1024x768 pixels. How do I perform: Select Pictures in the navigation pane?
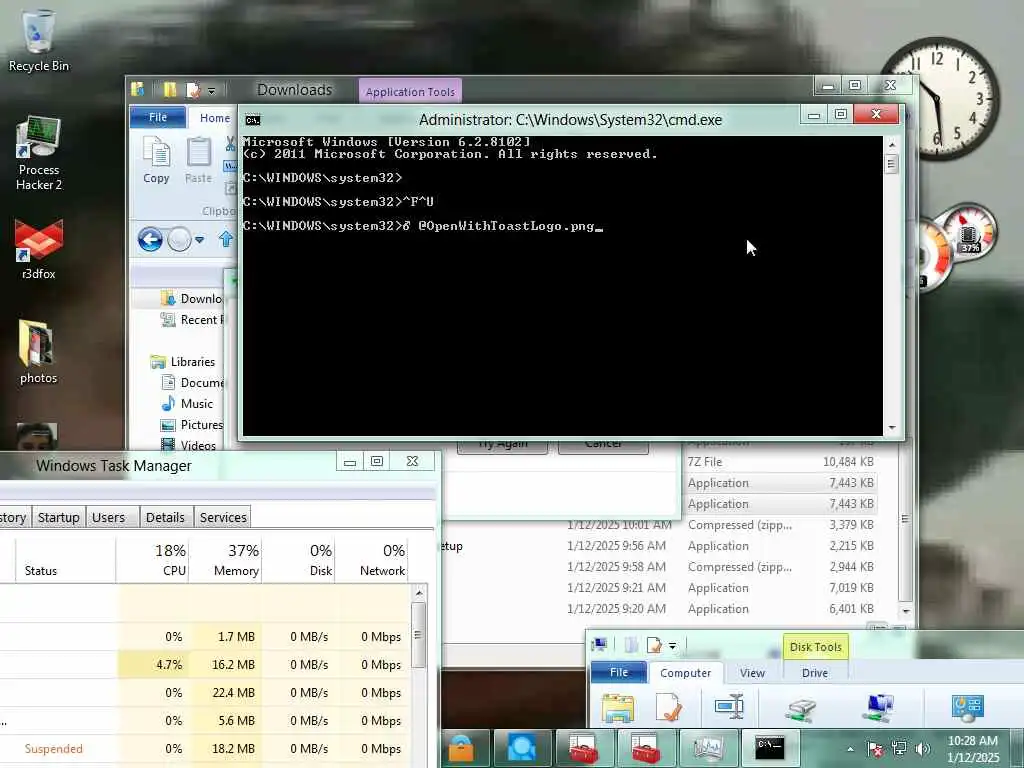point(192,424)
